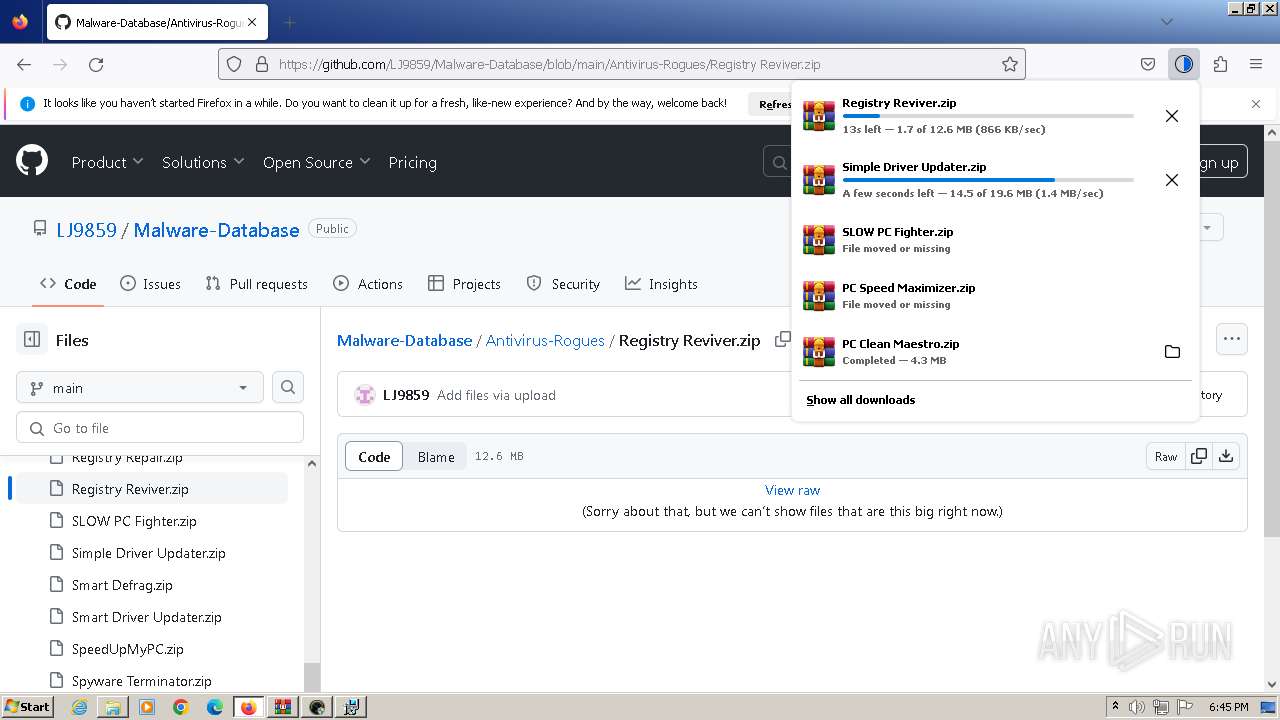Click the file tree scrollbar up arrow
This screenshot has width=1280, height=720.
tap(312, 463)
